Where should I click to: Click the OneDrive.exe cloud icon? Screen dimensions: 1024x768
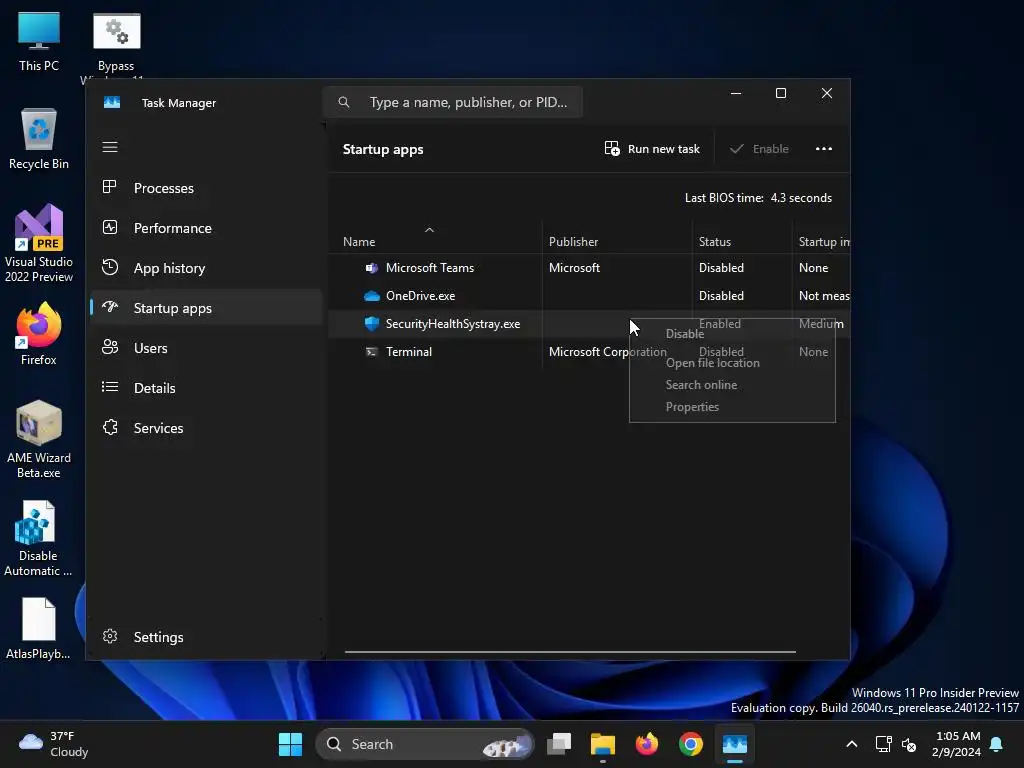pos(371,296)
